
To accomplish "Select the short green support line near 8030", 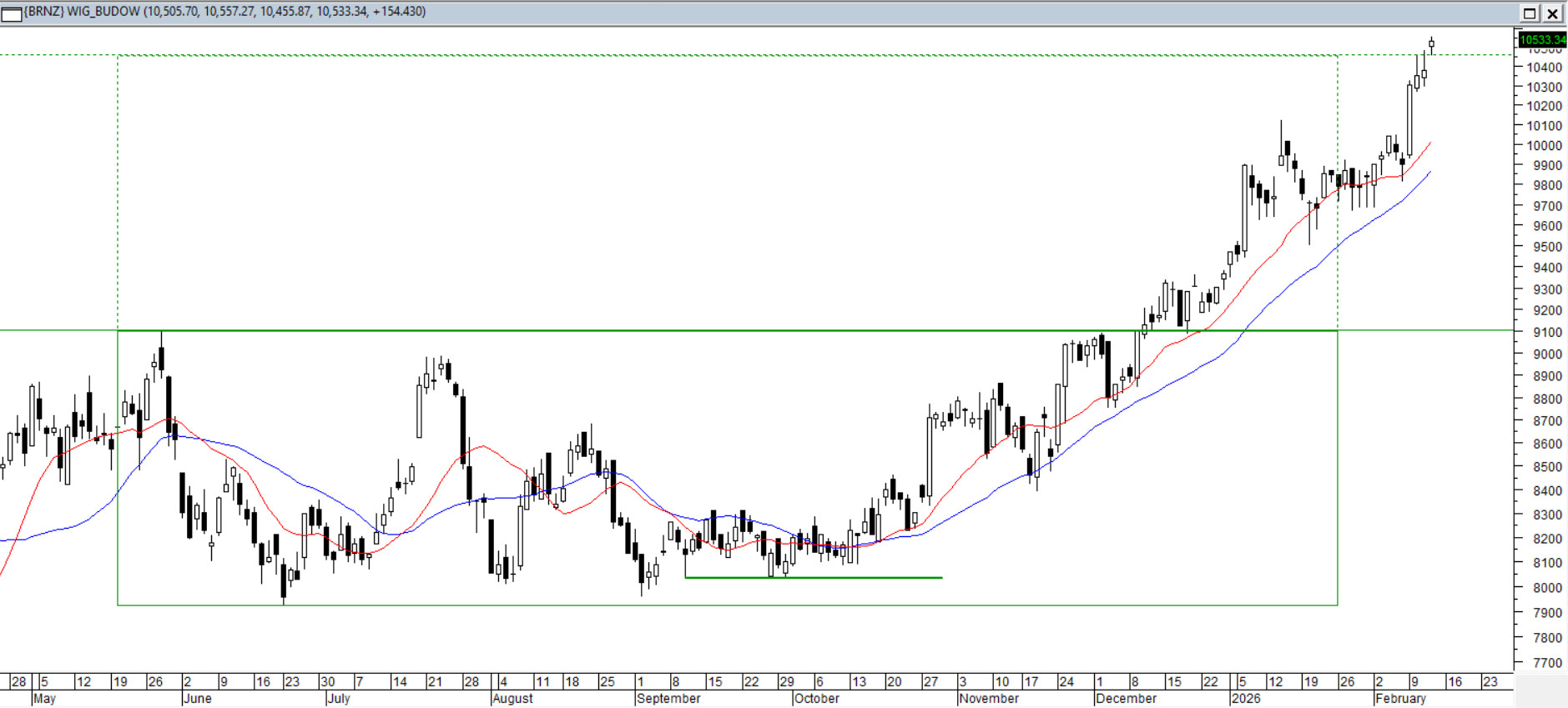I will 814,577.
